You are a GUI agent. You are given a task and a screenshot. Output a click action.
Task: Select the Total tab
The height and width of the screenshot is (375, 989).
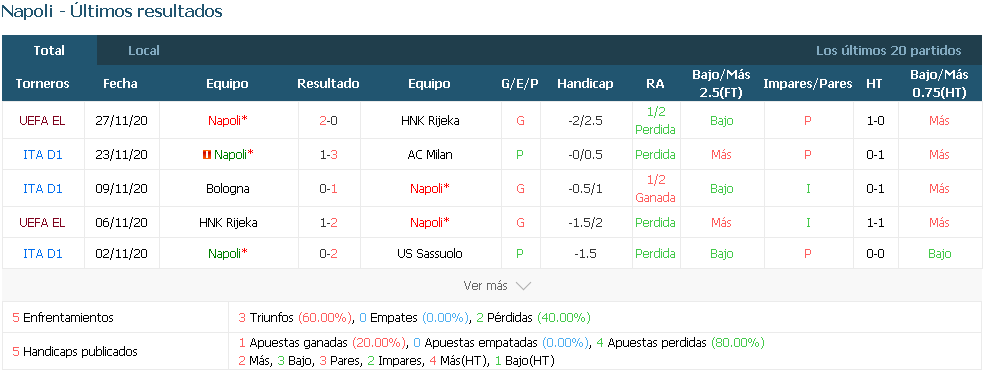pyautogui.click(x=49, y=50)
